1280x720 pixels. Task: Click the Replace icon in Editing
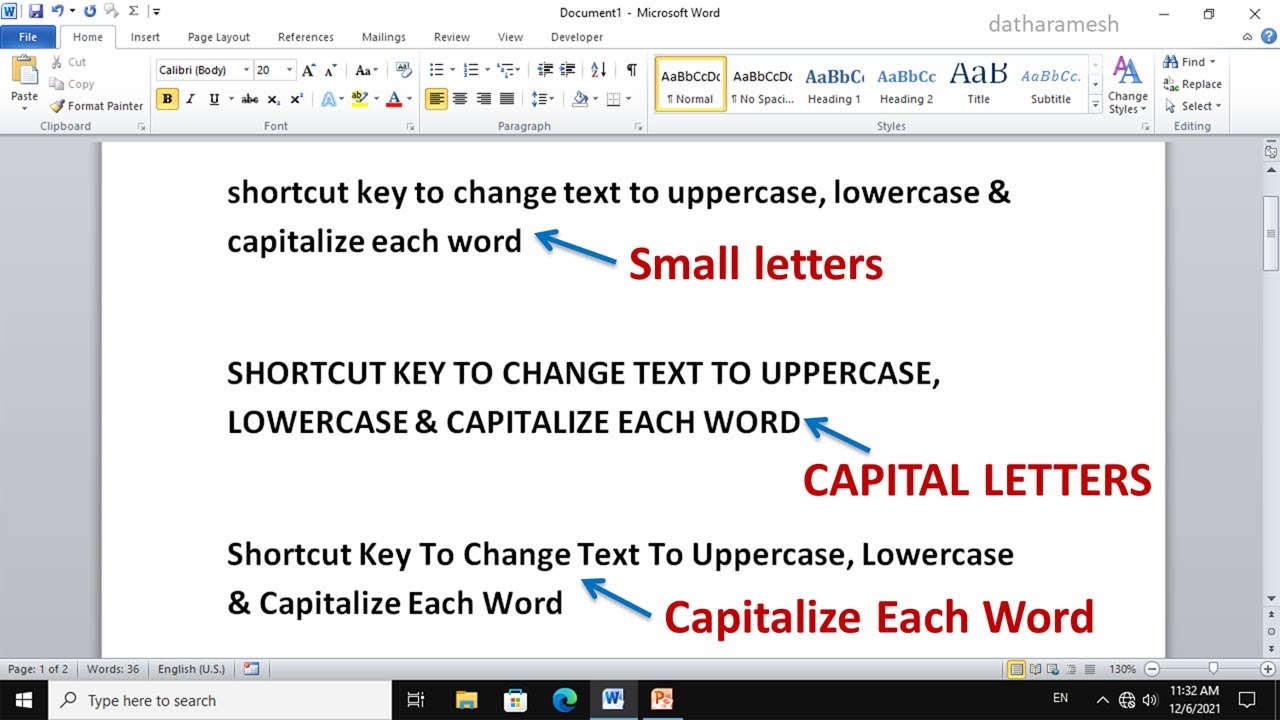(x=1171, y=84)
